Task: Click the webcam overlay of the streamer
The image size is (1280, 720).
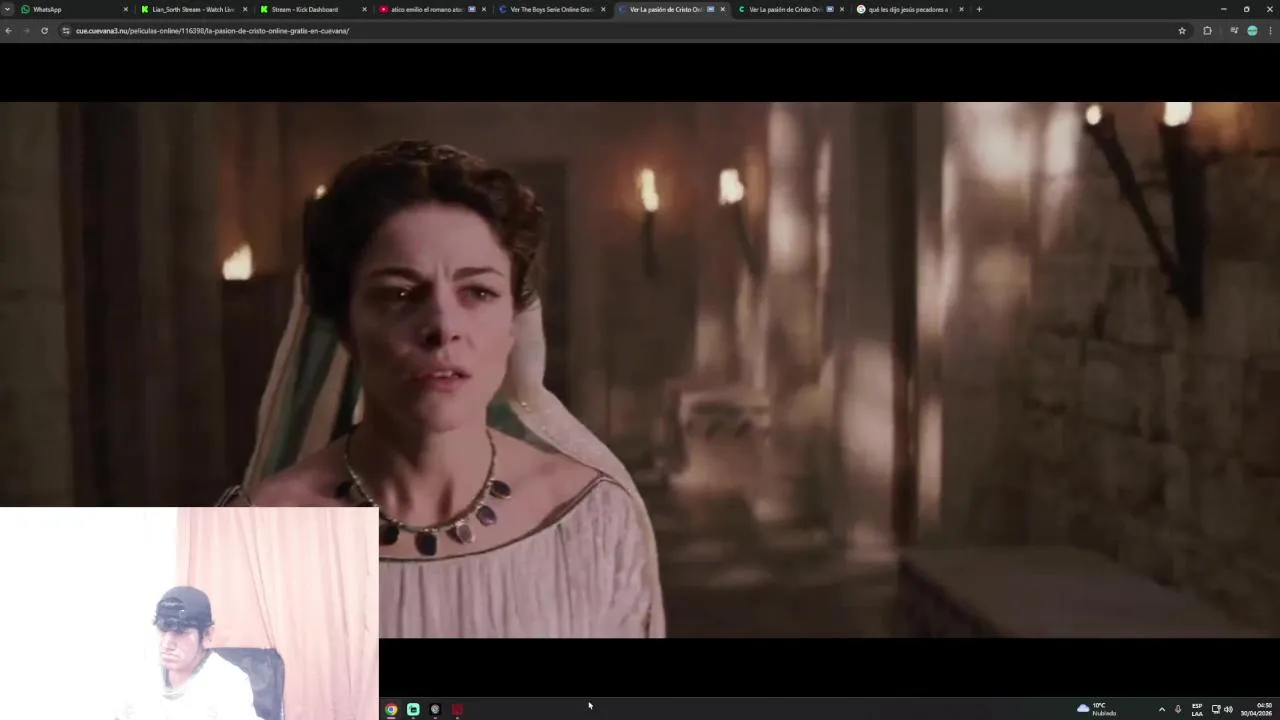Action: click(x=189, y=613)
